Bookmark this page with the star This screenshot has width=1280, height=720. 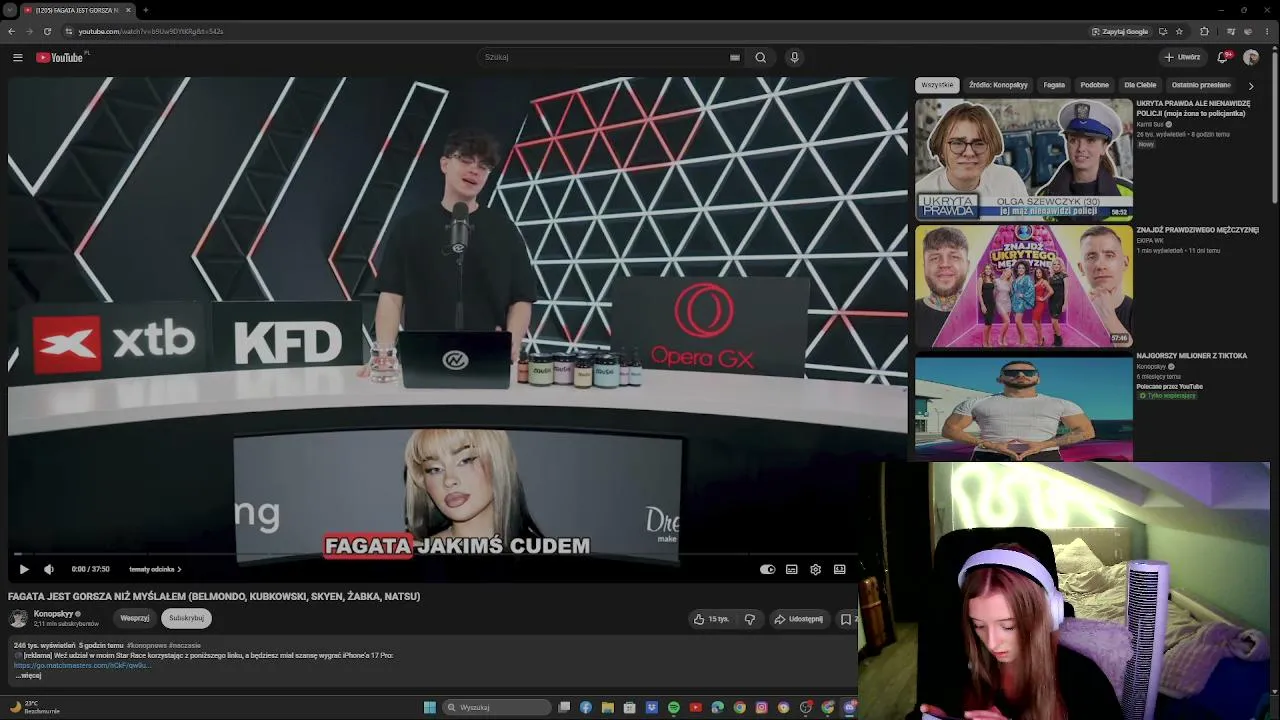click(1180, 31)
